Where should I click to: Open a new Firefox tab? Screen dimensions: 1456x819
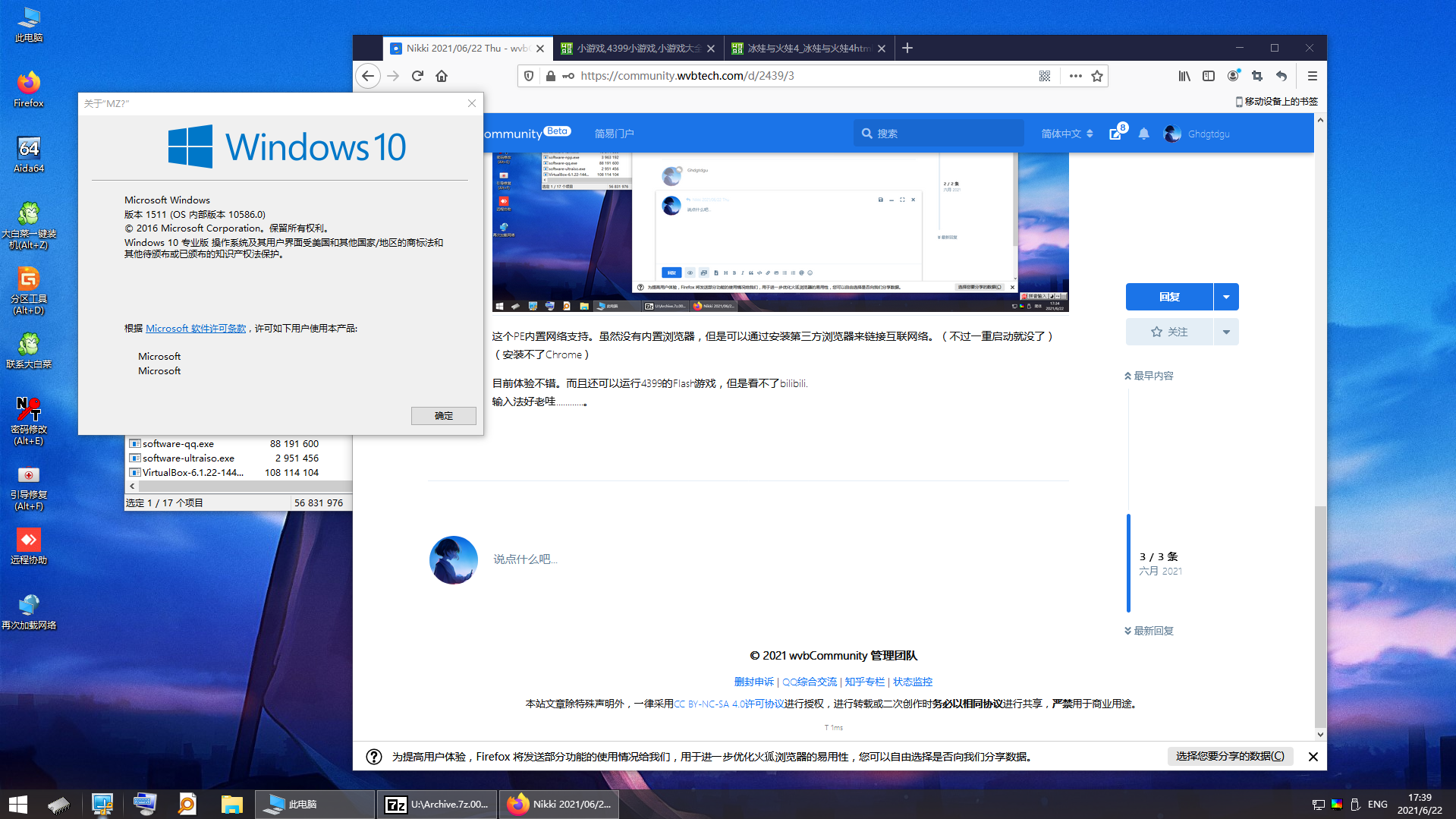(907, 49)
